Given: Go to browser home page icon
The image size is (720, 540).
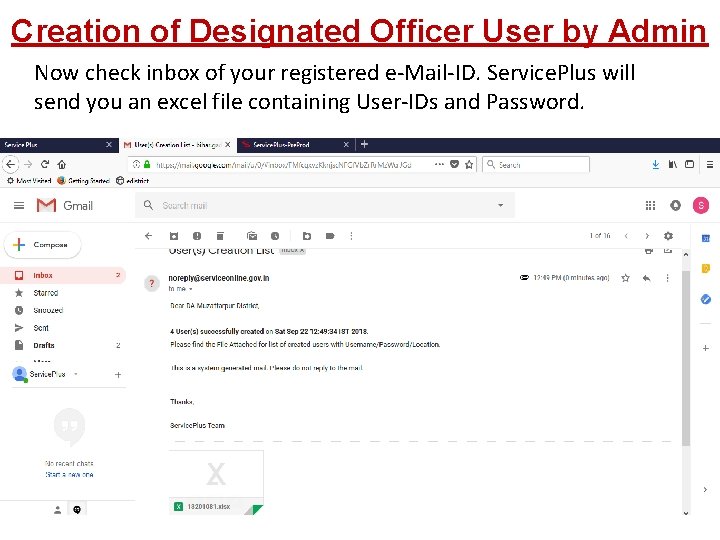Looking at the screenshot, I should (62, 164).
